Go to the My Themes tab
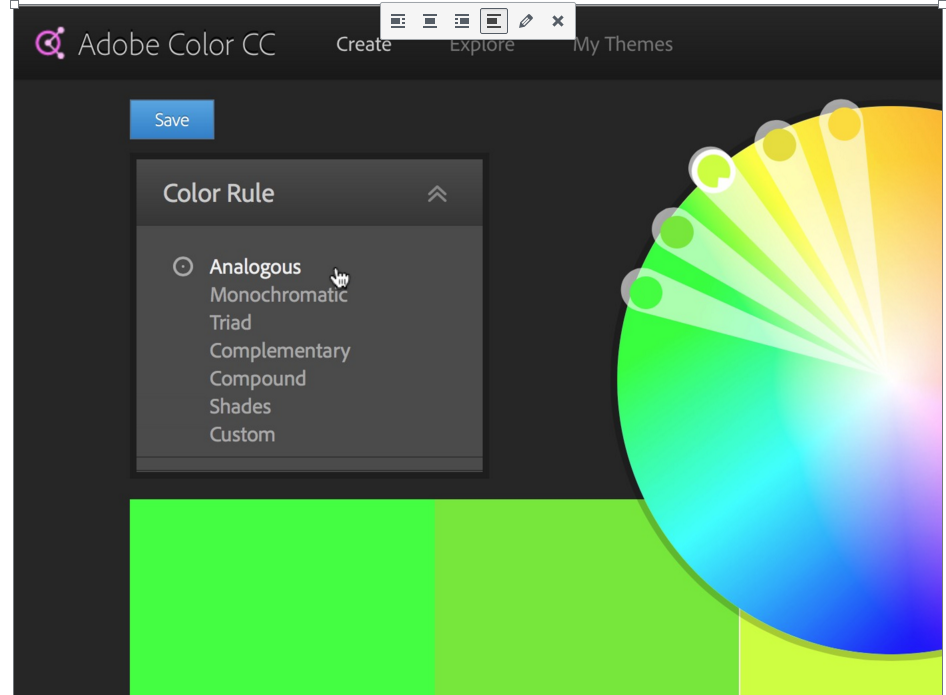The width and height of the screenshot is (946, 695). pos(622,45)
